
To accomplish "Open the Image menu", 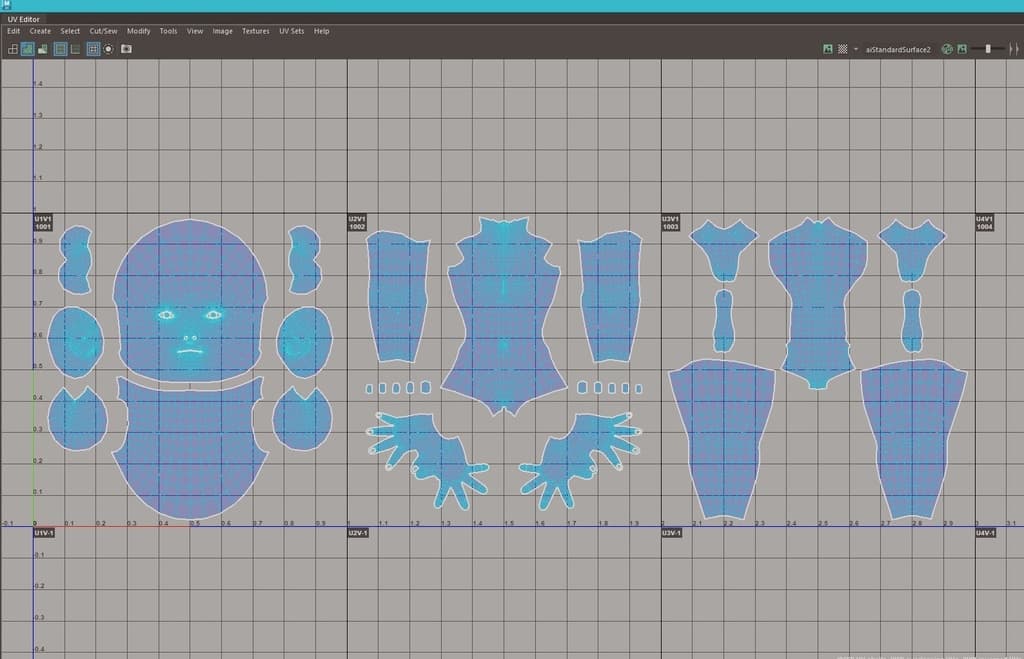I will click(222, 31).
